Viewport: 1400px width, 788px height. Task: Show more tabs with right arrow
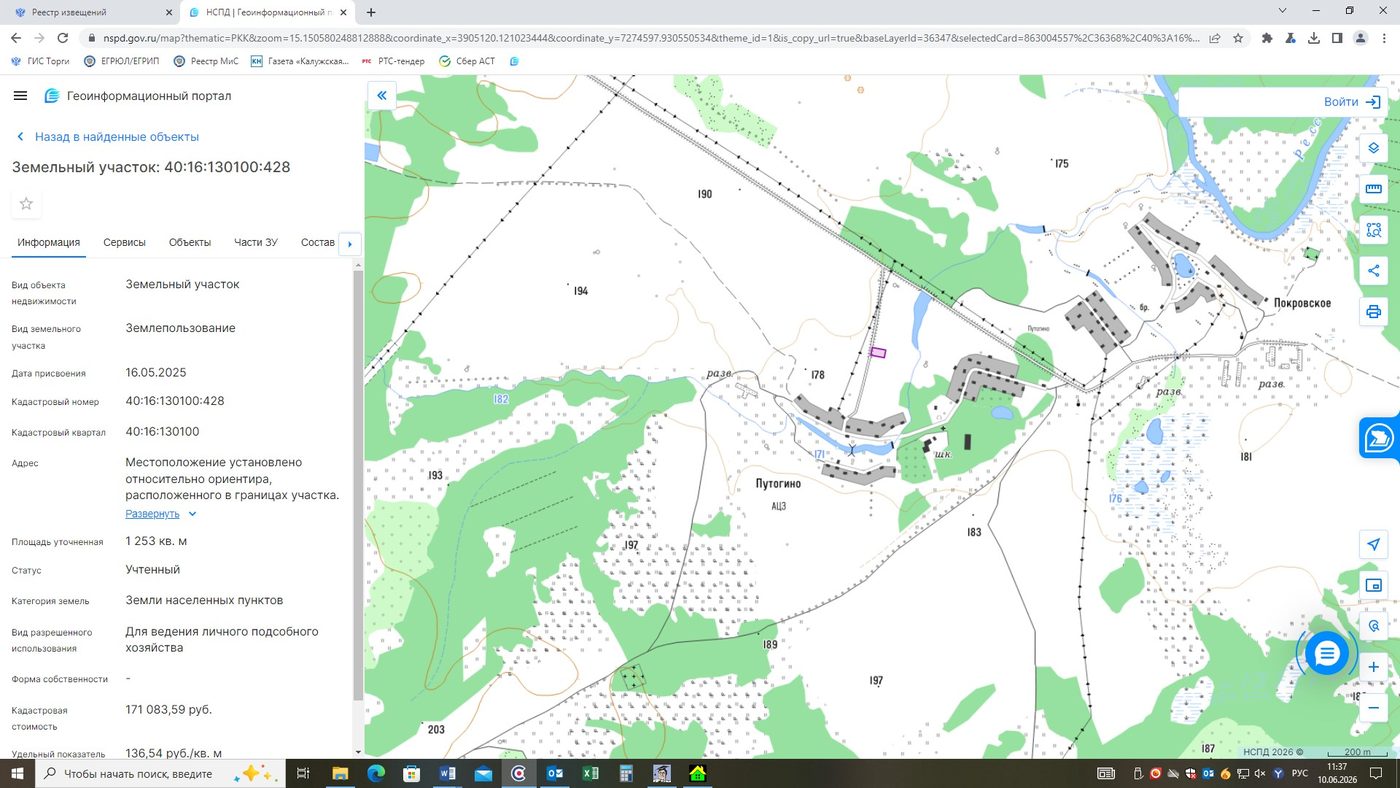[x=349, y=244]
